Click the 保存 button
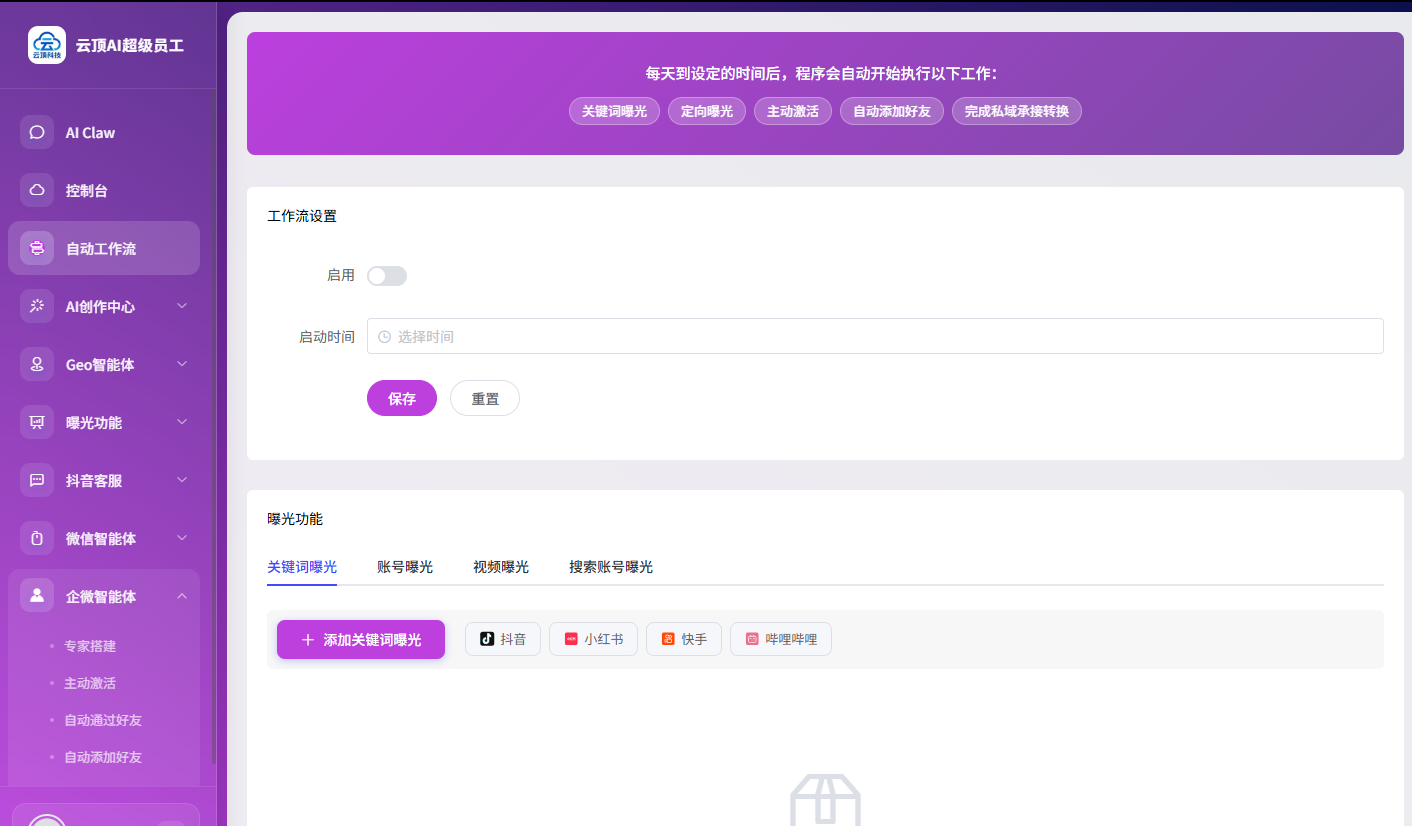The height and width of the screenshot is (826, 1412). pos(402,398)
